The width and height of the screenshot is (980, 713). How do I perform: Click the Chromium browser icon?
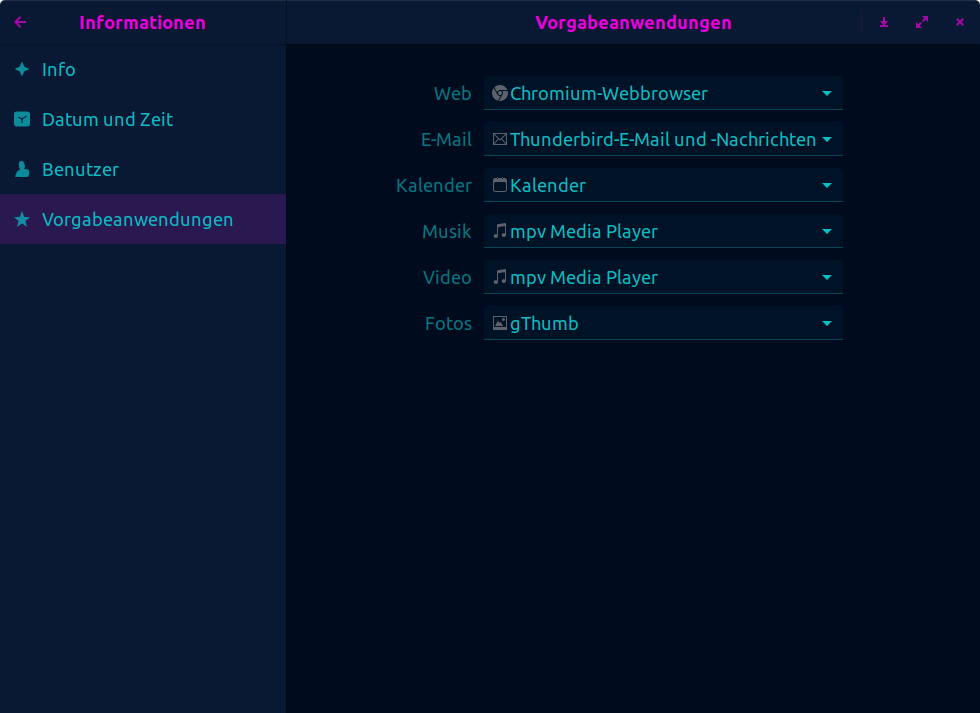click(x=499, y=93)
